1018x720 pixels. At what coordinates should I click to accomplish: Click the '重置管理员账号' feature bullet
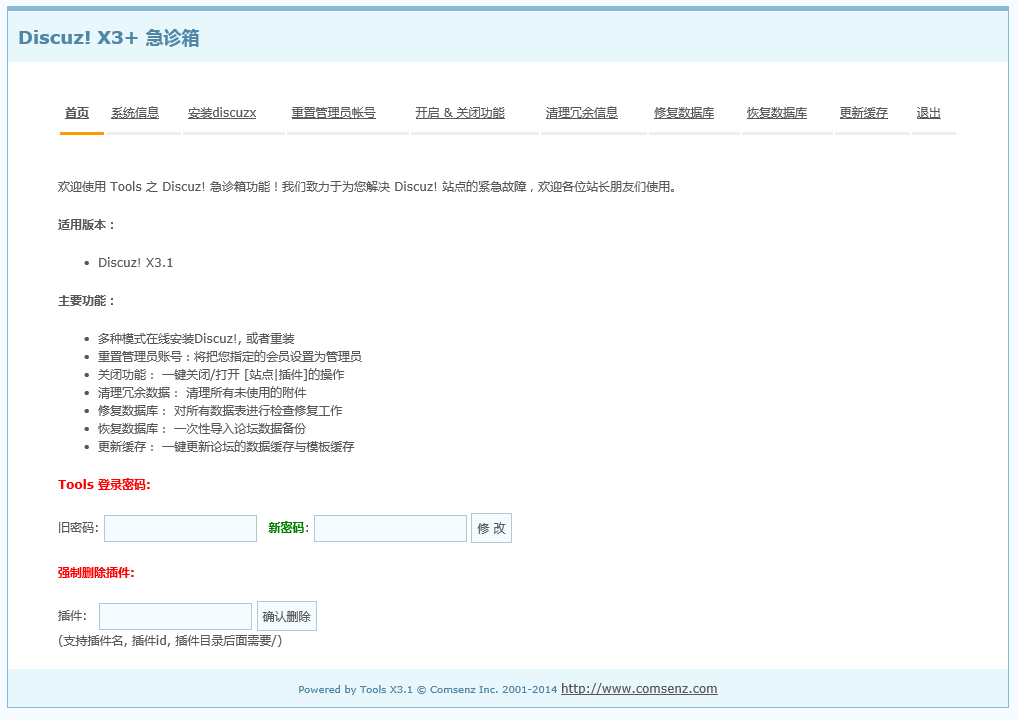[230, 357]
